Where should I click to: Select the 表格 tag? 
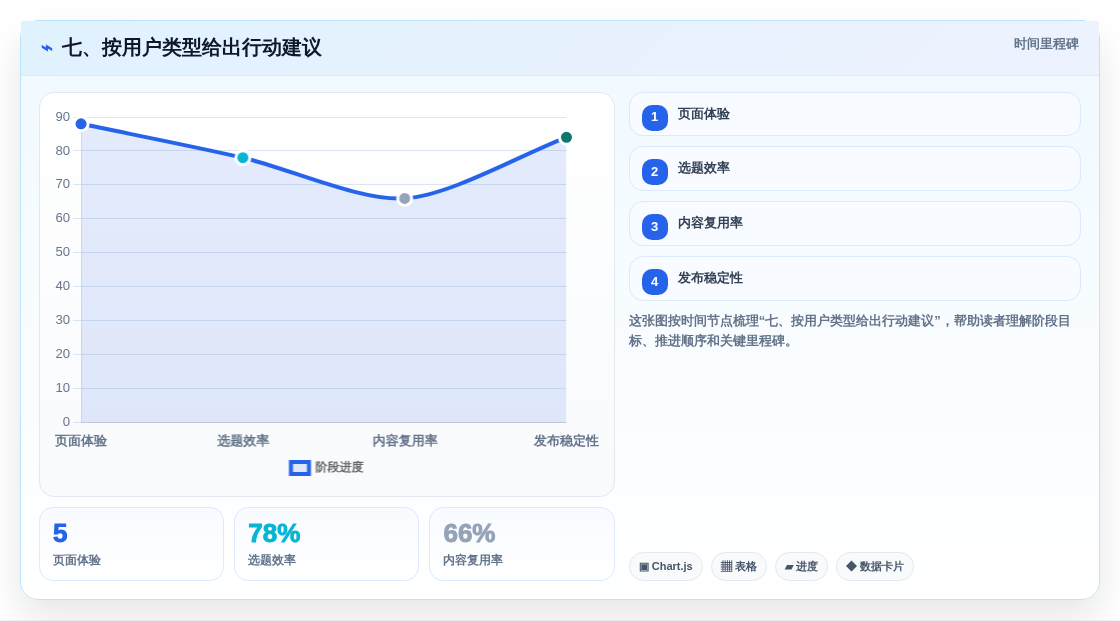(x=739, y=567)
